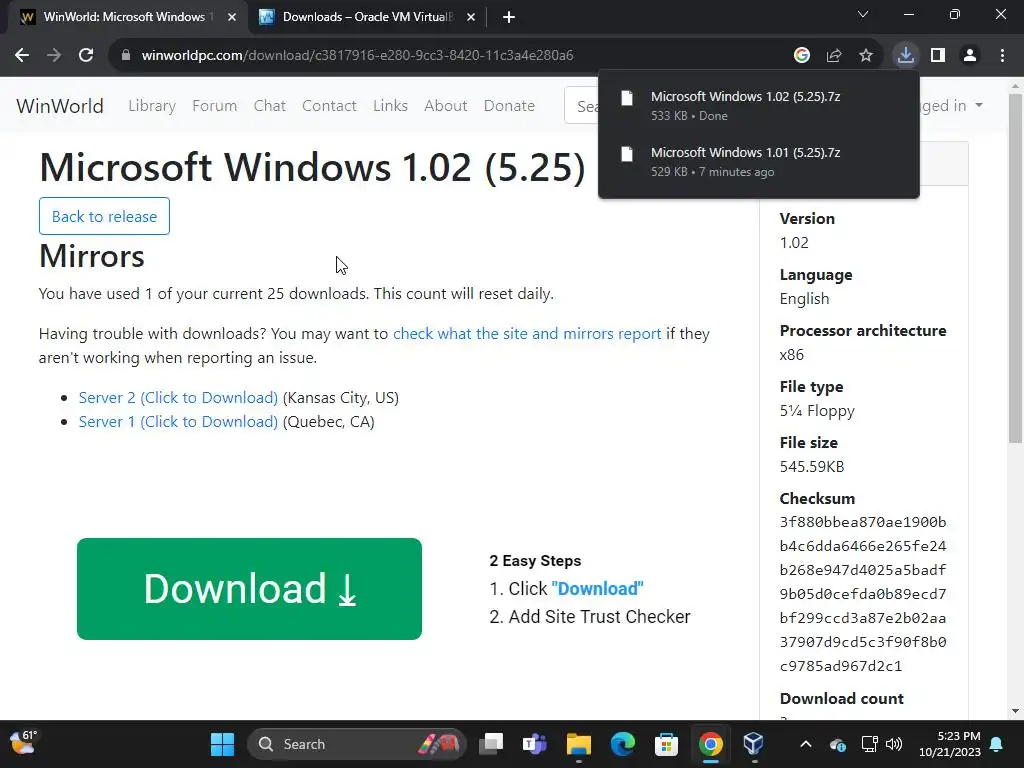Switch to Downloads – Oracle VM VirtualBox tab
This screenshot has width=1024, height=768.
366,17
